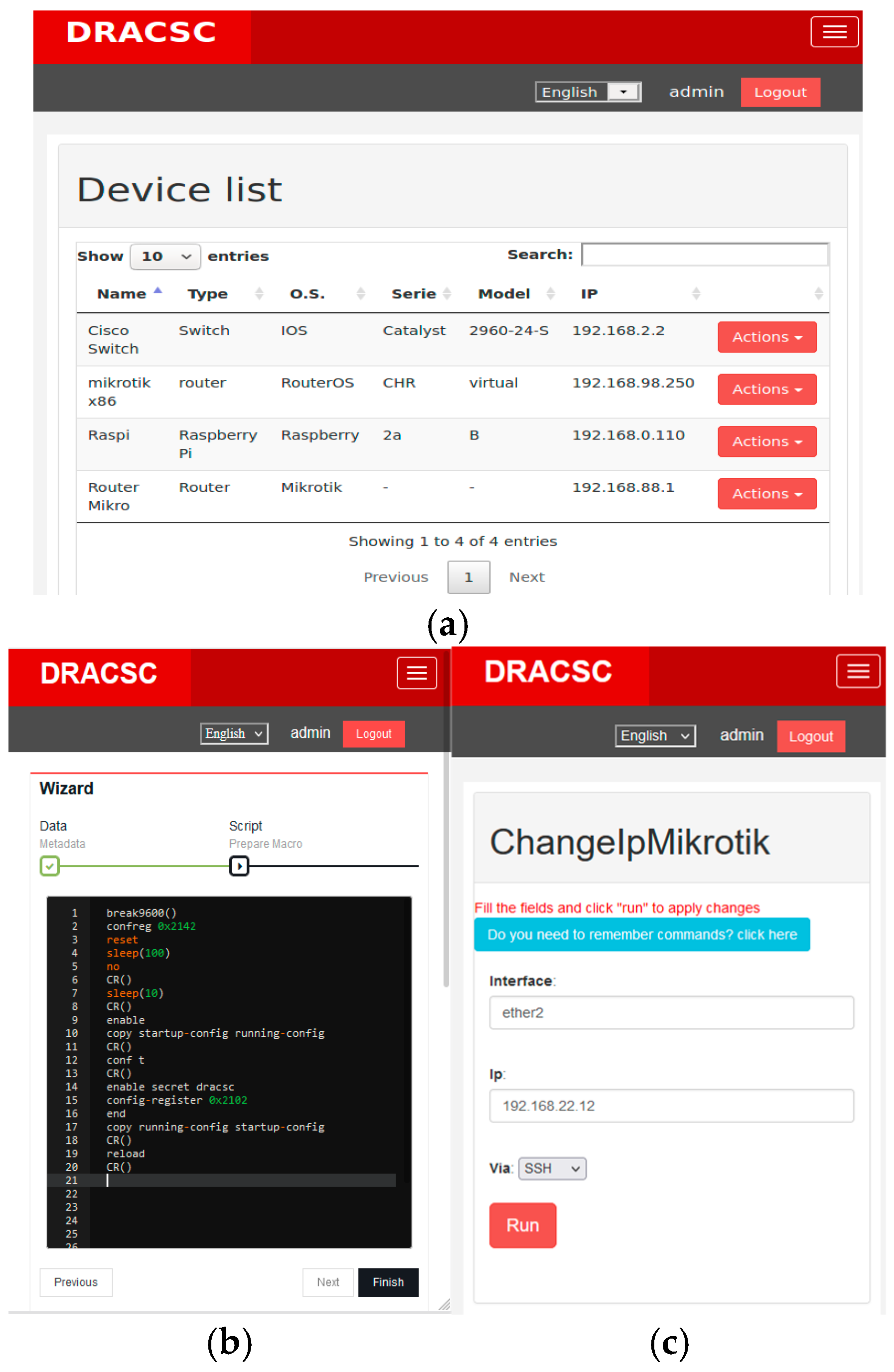Viewport: 894px width, 1372px height.
Task: Open hamburger menu in ChangeIpMikrotik header
Action: [x=857, y=671]
